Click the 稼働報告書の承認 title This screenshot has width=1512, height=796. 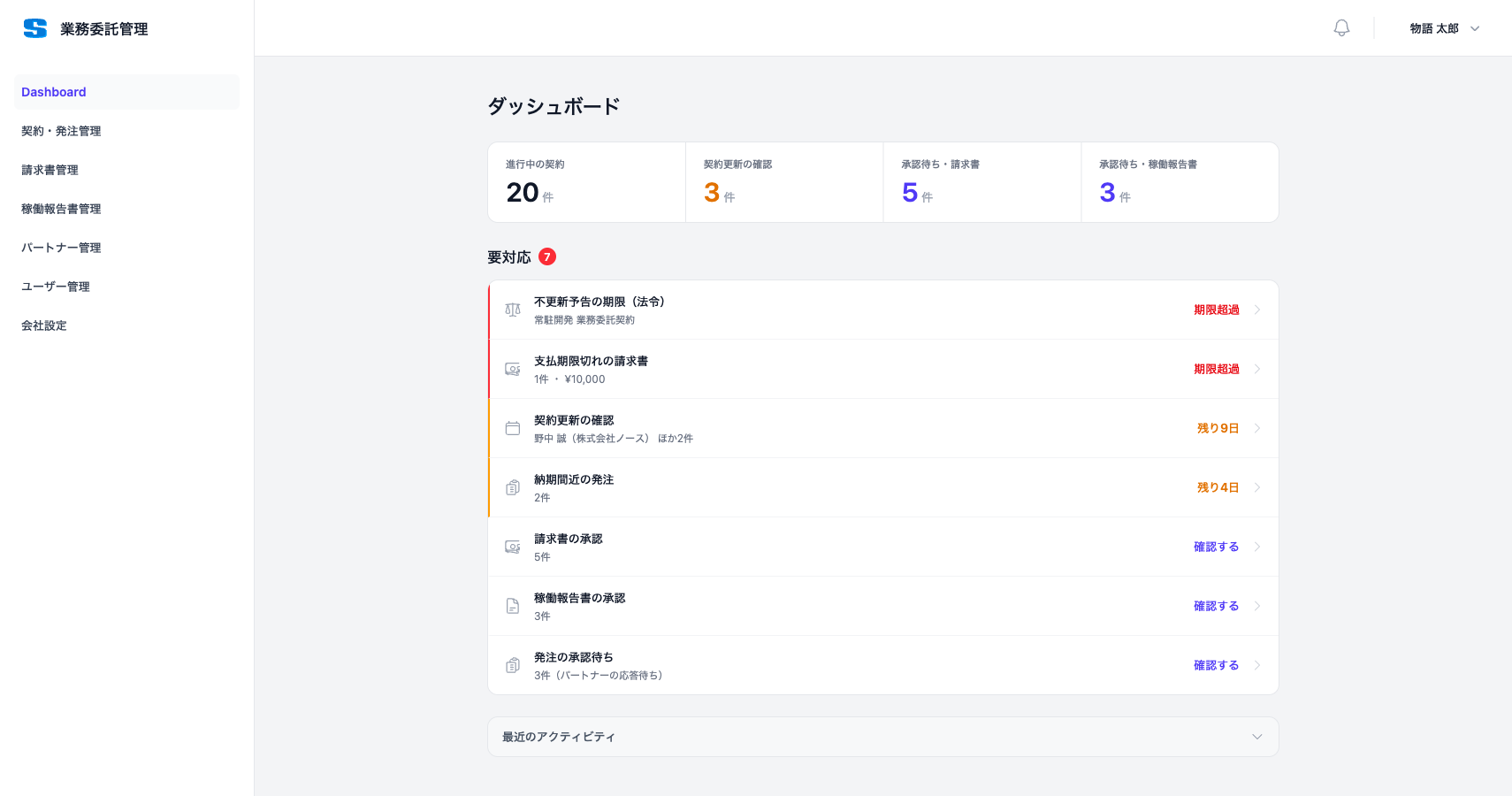click(579, 598)
